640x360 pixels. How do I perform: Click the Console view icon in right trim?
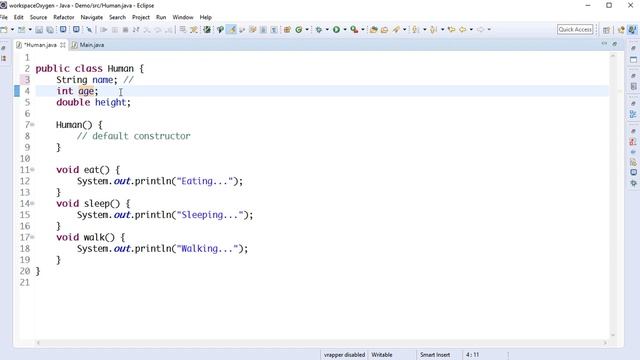pyautogui.click(x=633, y=172)
